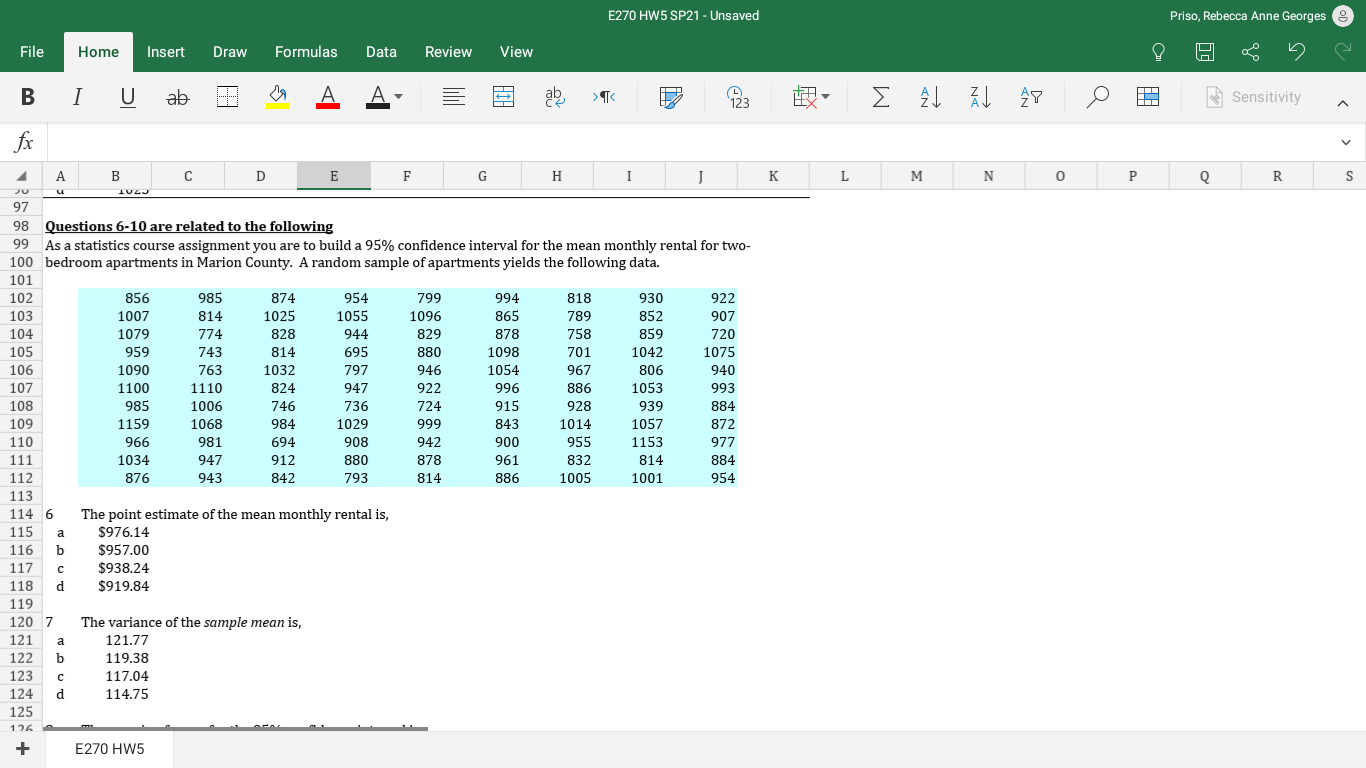Viewport: 1366px width, 768px height.
Task: Click the format as table icon
Action: click(x=1147, y=97)
